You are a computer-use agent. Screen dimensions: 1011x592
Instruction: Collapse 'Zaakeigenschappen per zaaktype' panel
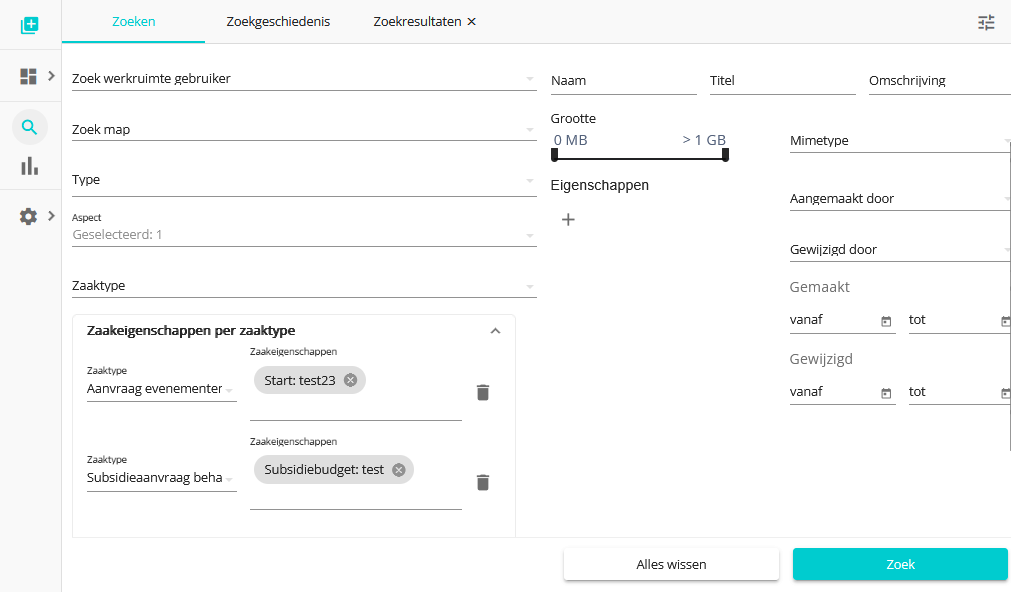[495, 331]
